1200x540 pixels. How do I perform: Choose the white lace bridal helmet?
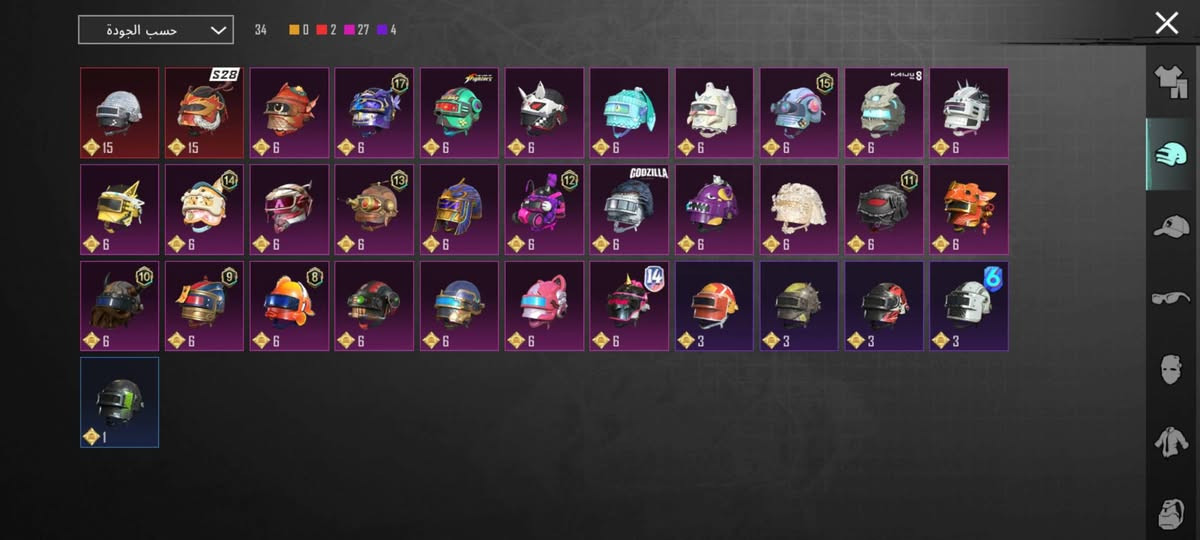799,210
